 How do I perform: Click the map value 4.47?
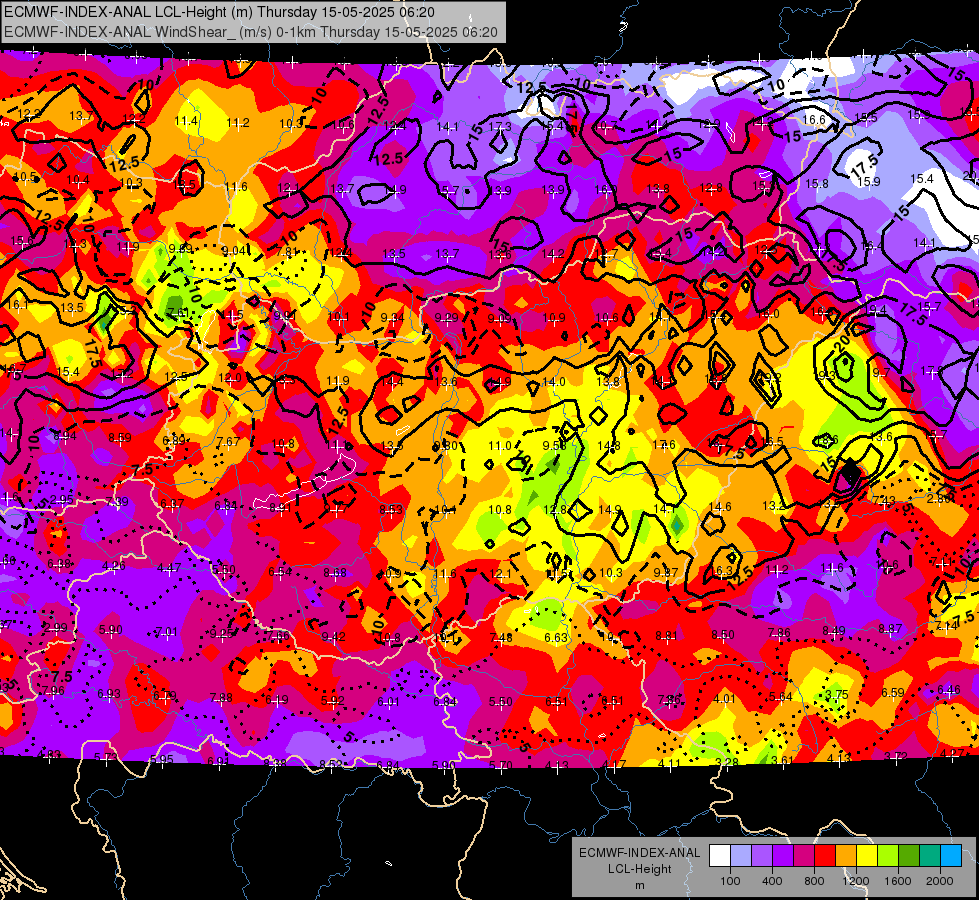[169, 568]
